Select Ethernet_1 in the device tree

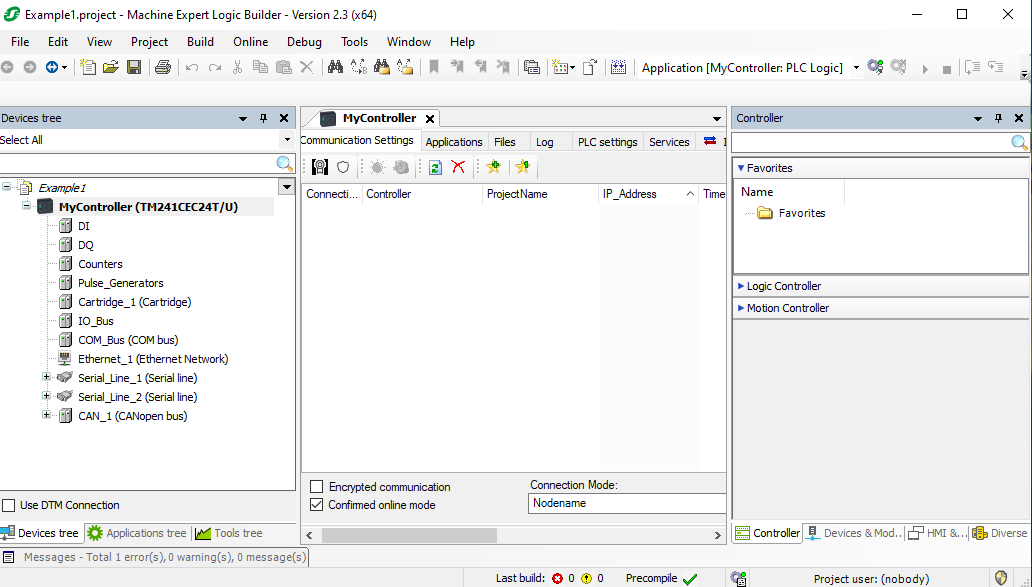pyautogui.click(x=152, y=359)
